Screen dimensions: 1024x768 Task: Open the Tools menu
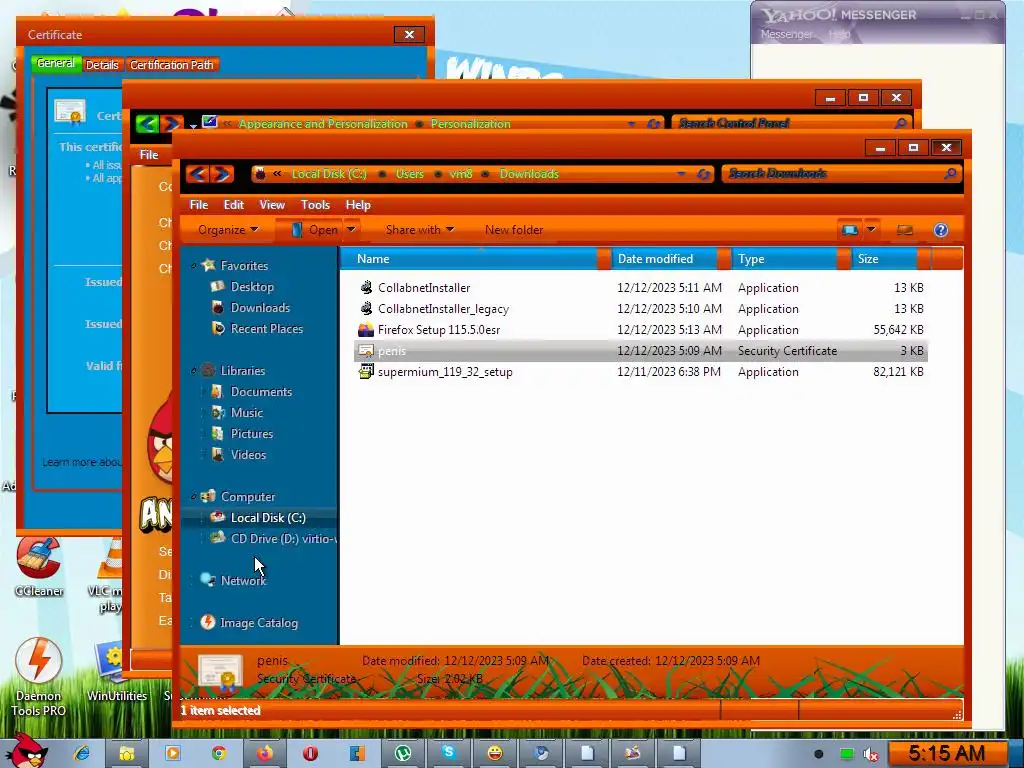click(315, 204)
